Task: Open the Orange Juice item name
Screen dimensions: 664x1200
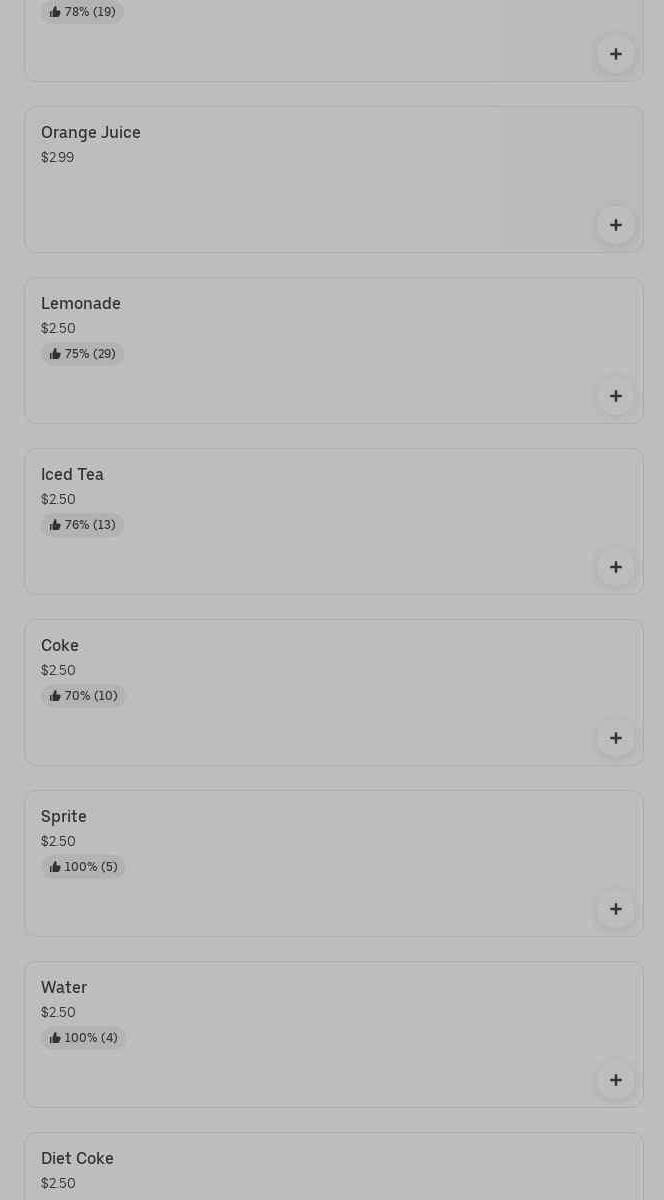Action: 91,133
